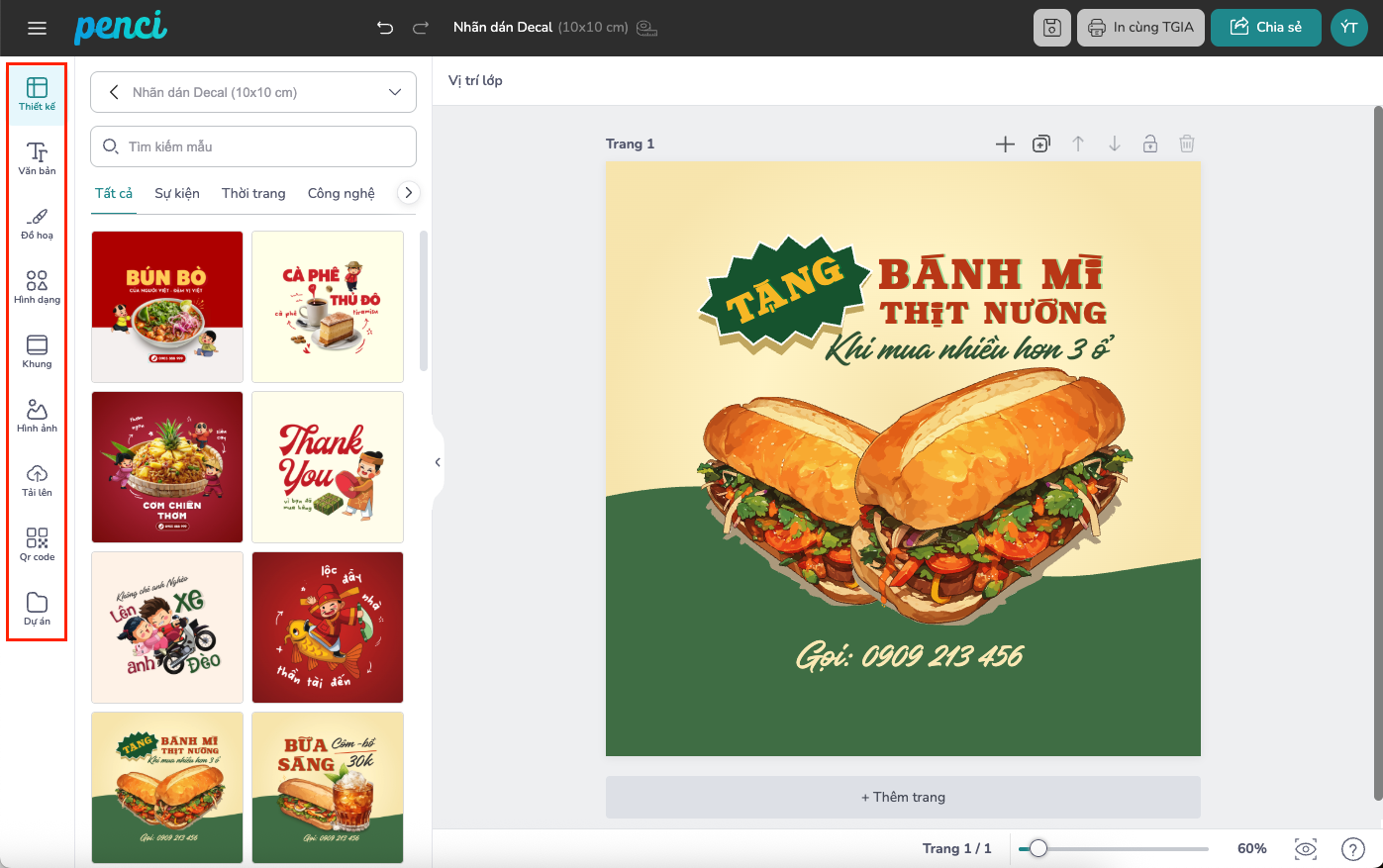Screen dimensions: 1383x868
Task: Choose the Bún Bò template thumbnail
Action: pyautogui.click(x=167, y=307)
